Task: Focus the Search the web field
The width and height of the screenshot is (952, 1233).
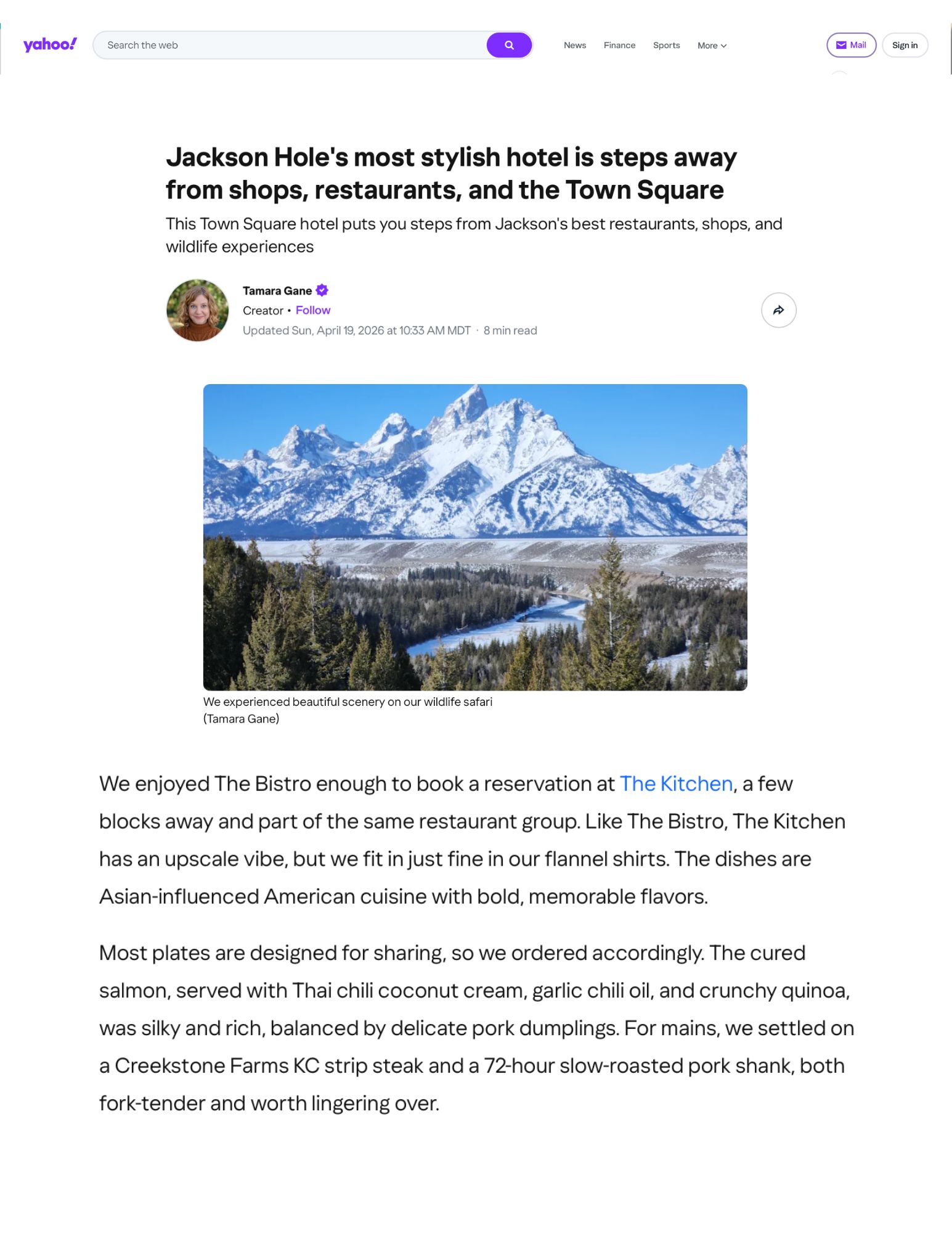Action: pyautogui.click(x=290, y=45)
